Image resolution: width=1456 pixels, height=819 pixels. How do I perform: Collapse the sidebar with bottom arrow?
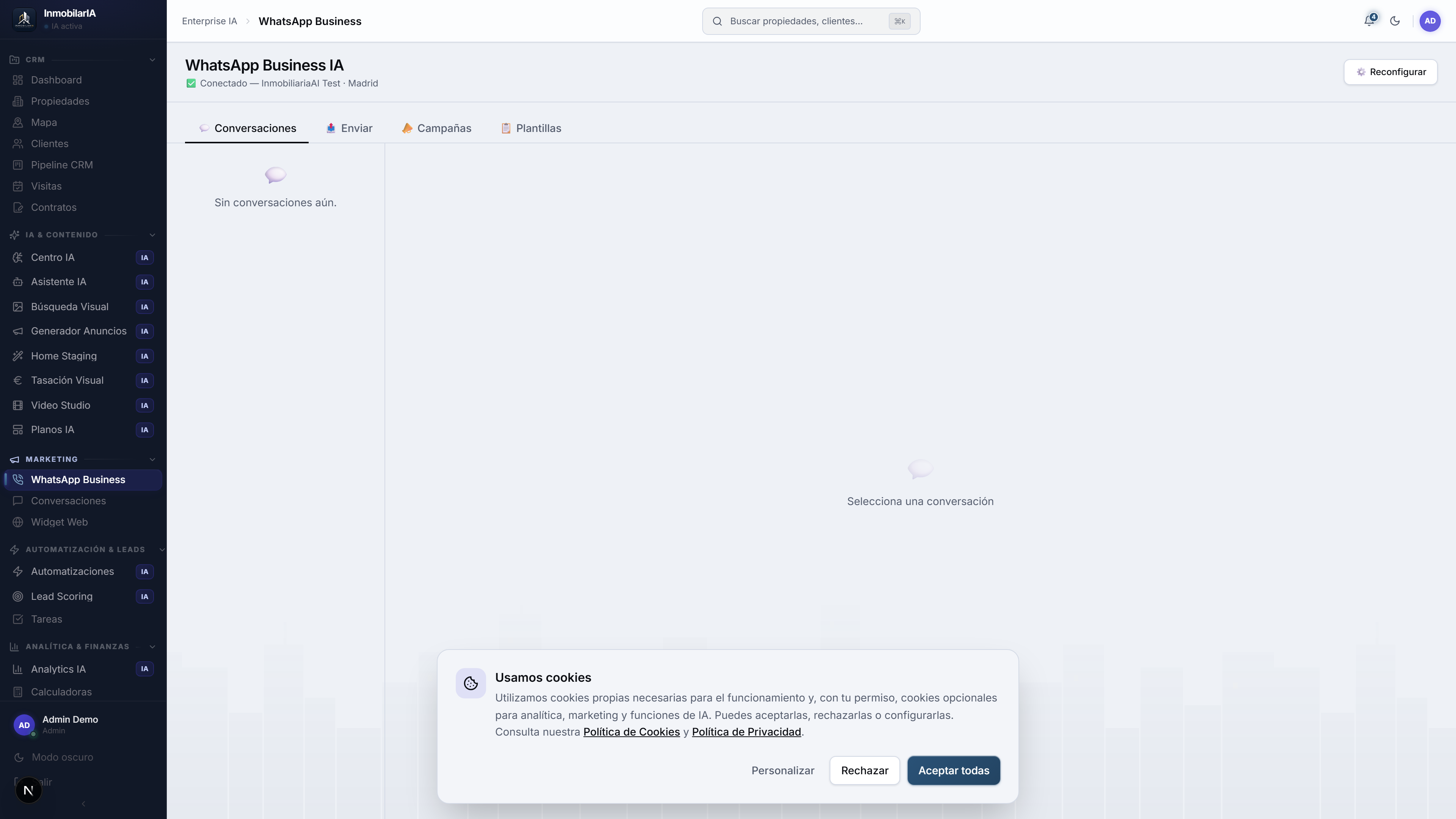(x=83, y=803)
